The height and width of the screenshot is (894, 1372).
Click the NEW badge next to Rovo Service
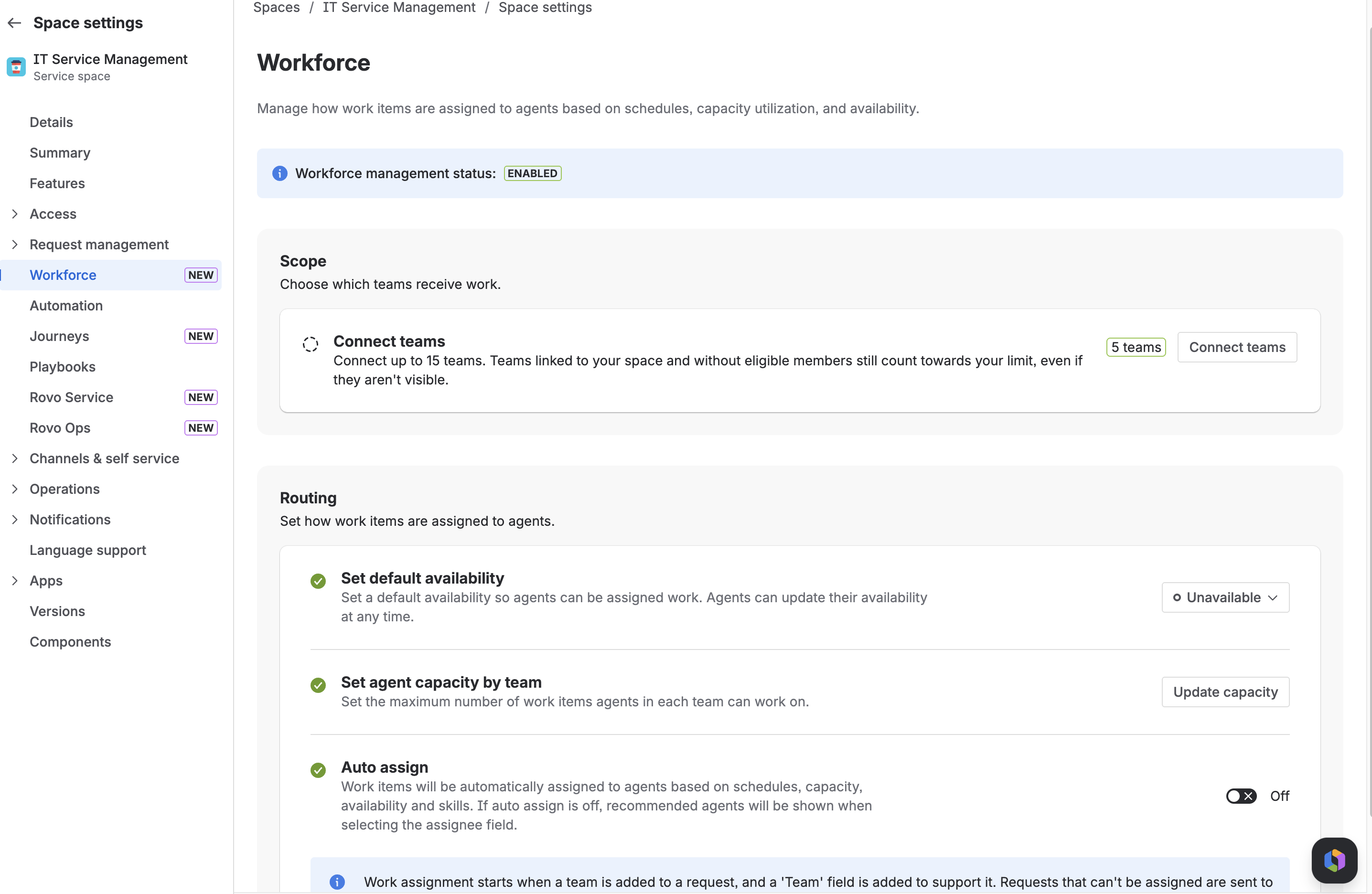coord(201,397)
